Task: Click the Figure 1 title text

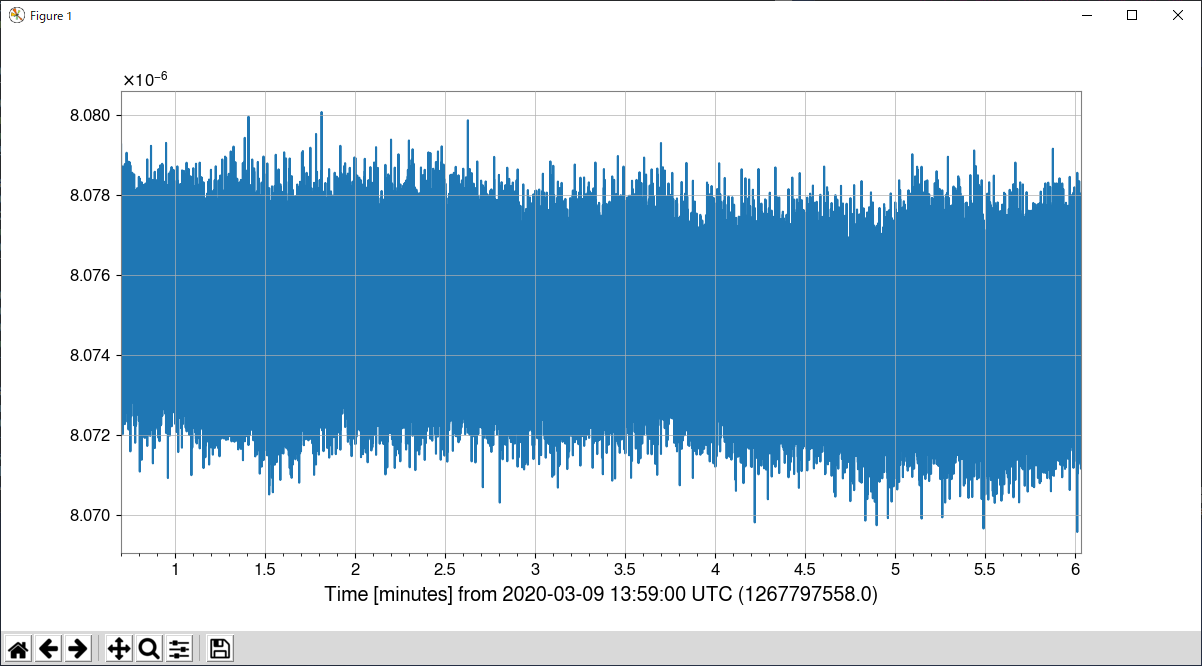Action: coord(51,16)
